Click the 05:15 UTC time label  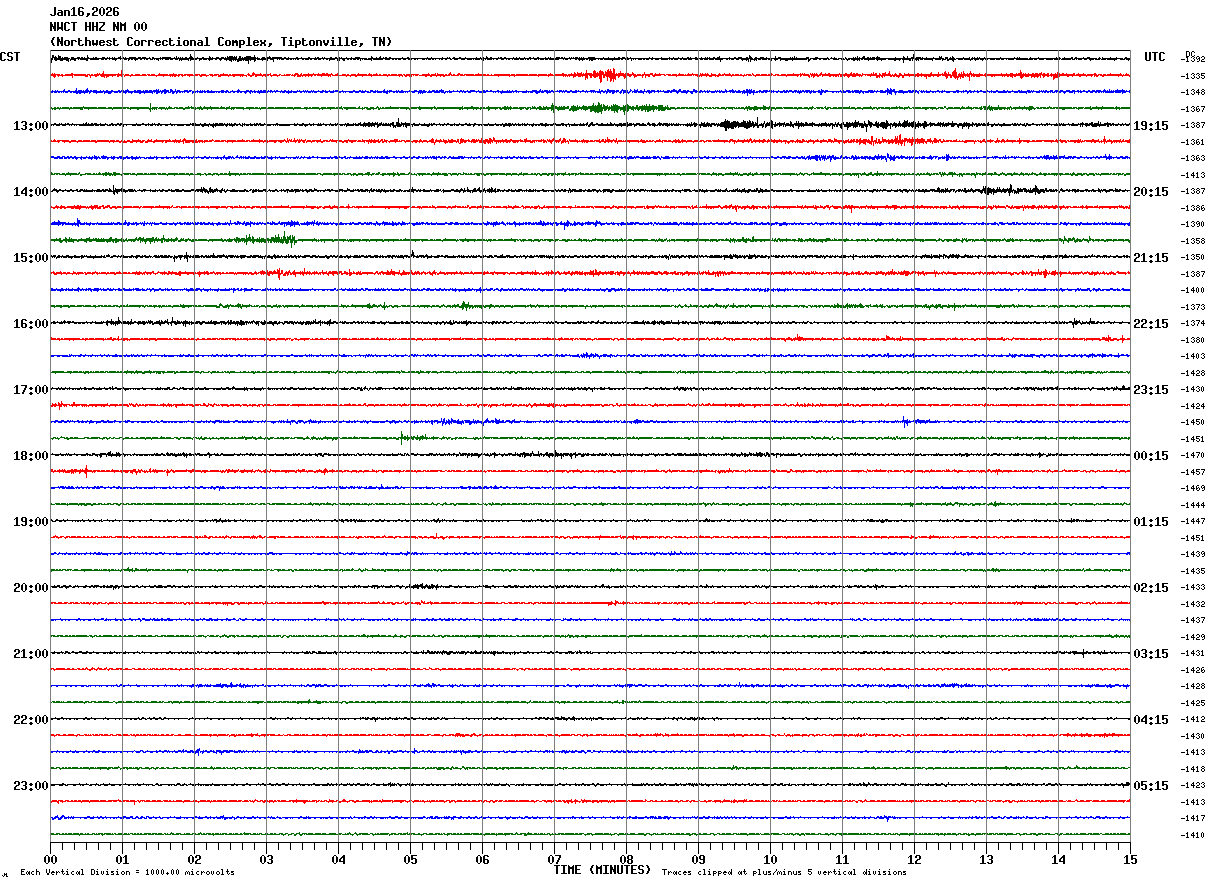(x=1151, y=786)
